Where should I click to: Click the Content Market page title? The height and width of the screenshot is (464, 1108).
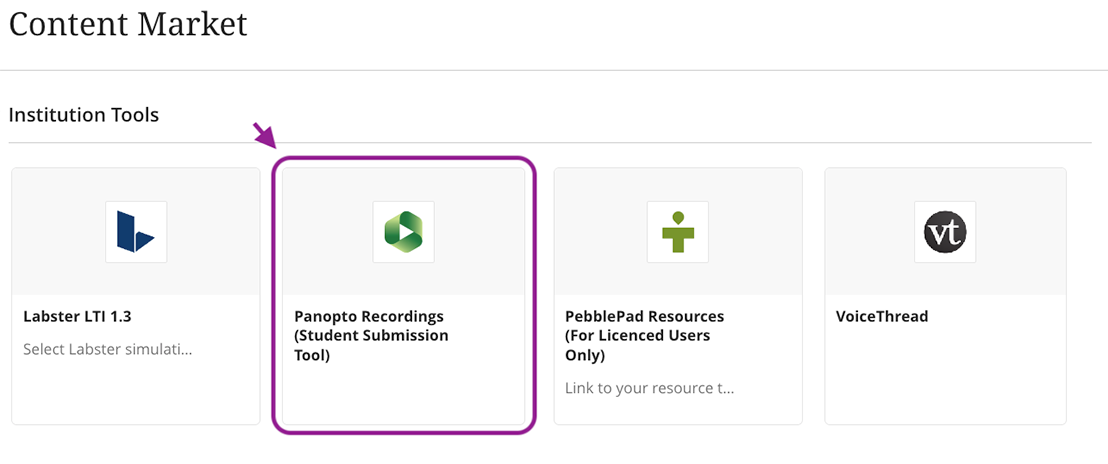click(128, 24)
